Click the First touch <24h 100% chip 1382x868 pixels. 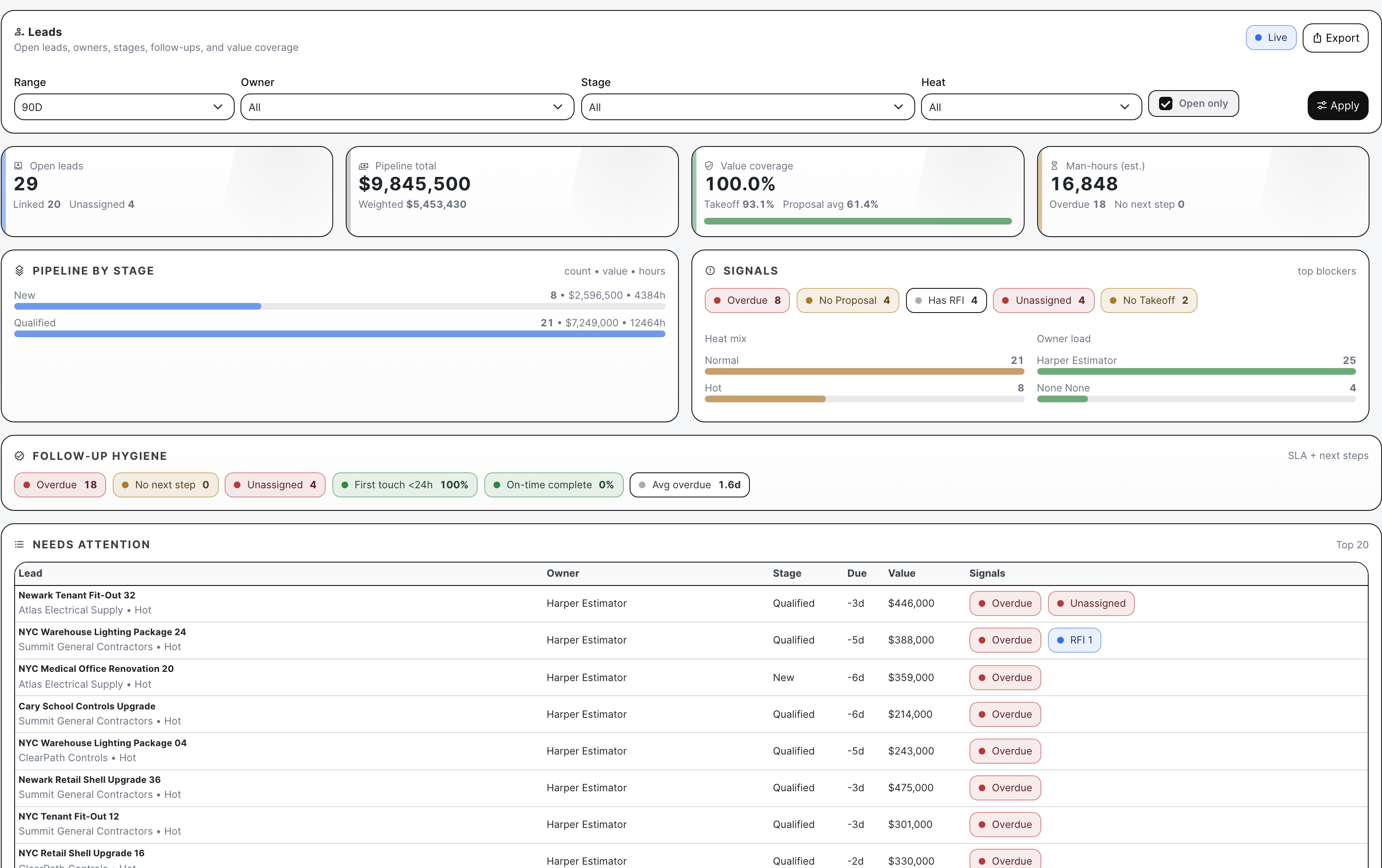pyautogui.click(x=405, y=485)
